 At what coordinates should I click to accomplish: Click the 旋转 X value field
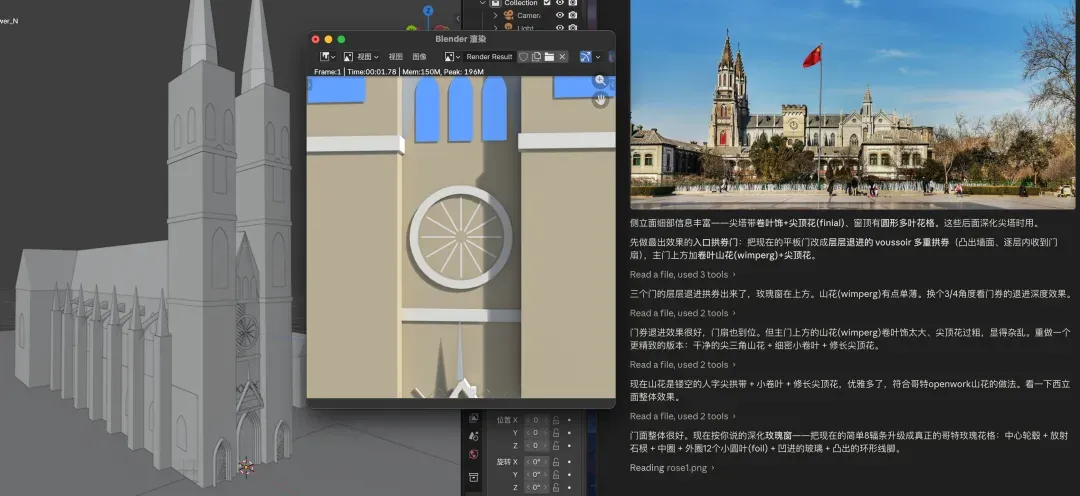click(x=535, y=462)
